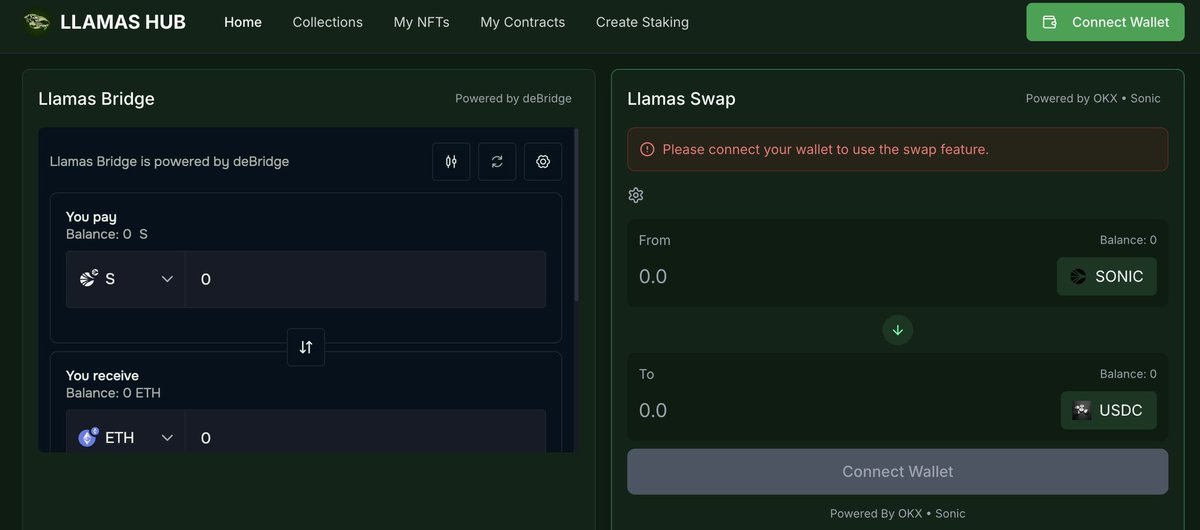Screen dimensions: 1200x530
Task: Click the 'Llamas Bridge is powered by deBridge' text
Action: (x=169, y=161)
